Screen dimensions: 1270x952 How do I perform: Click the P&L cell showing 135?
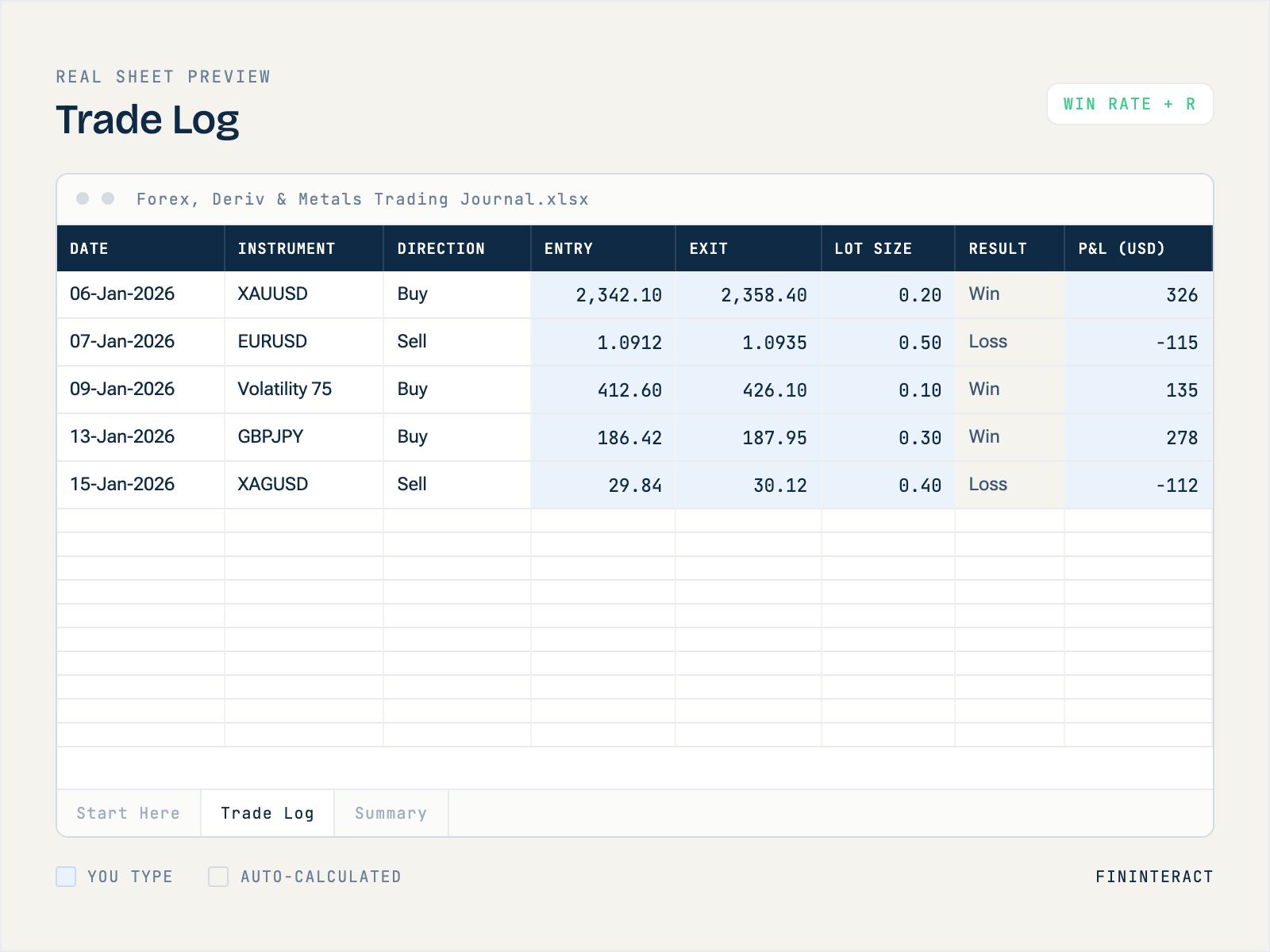pyautogui.click(x=1139, y=390)
